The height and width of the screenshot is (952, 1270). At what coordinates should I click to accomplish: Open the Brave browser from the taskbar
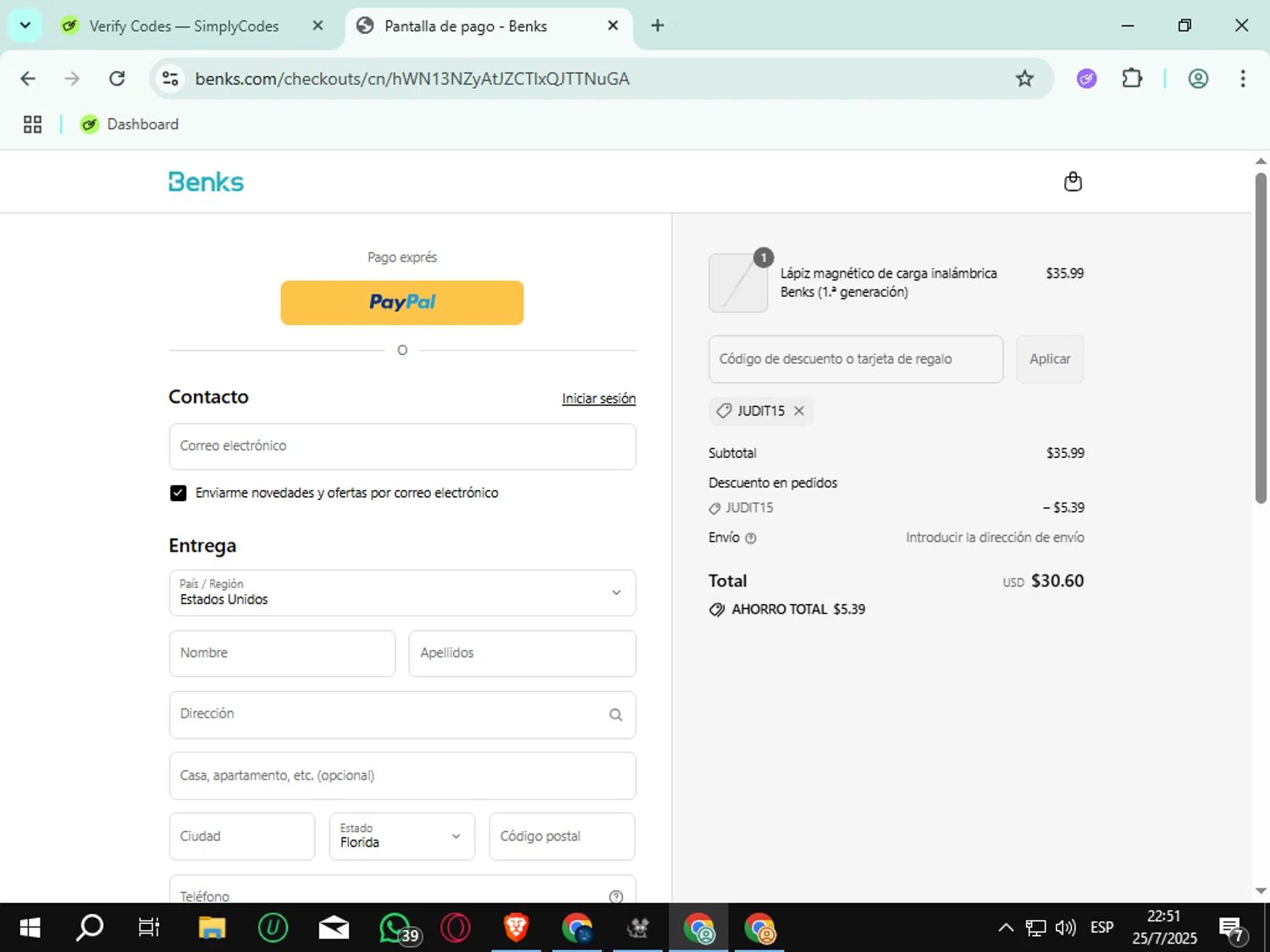coord(516,927)
